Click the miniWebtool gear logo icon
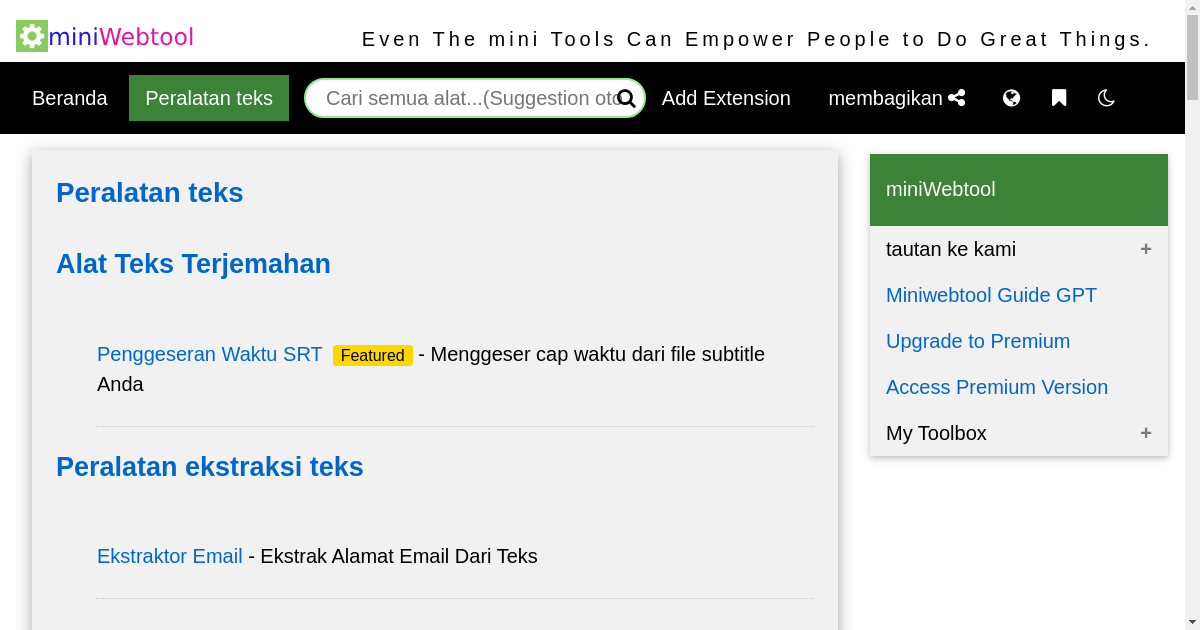Image resolution: width=1200 pixels, height=630 pixels. click(32, 36)
